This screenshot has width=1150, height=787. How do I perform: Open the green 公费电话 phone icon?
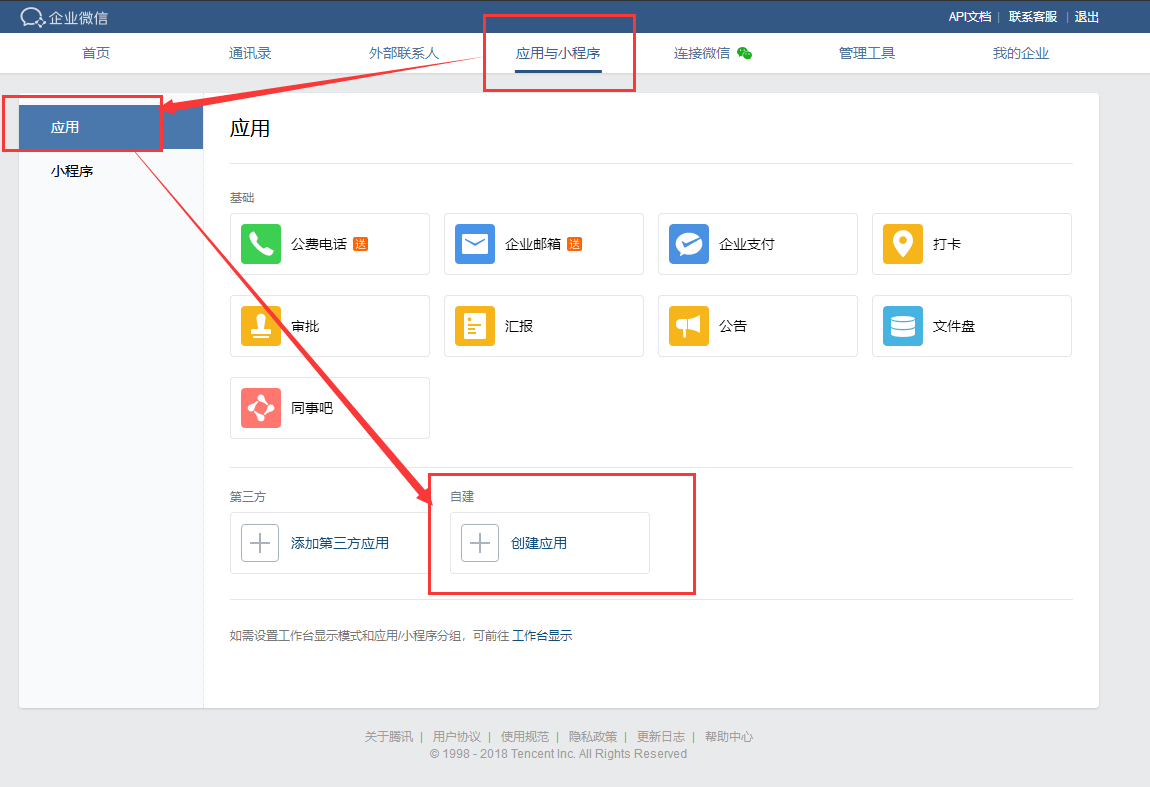point(260,244)
